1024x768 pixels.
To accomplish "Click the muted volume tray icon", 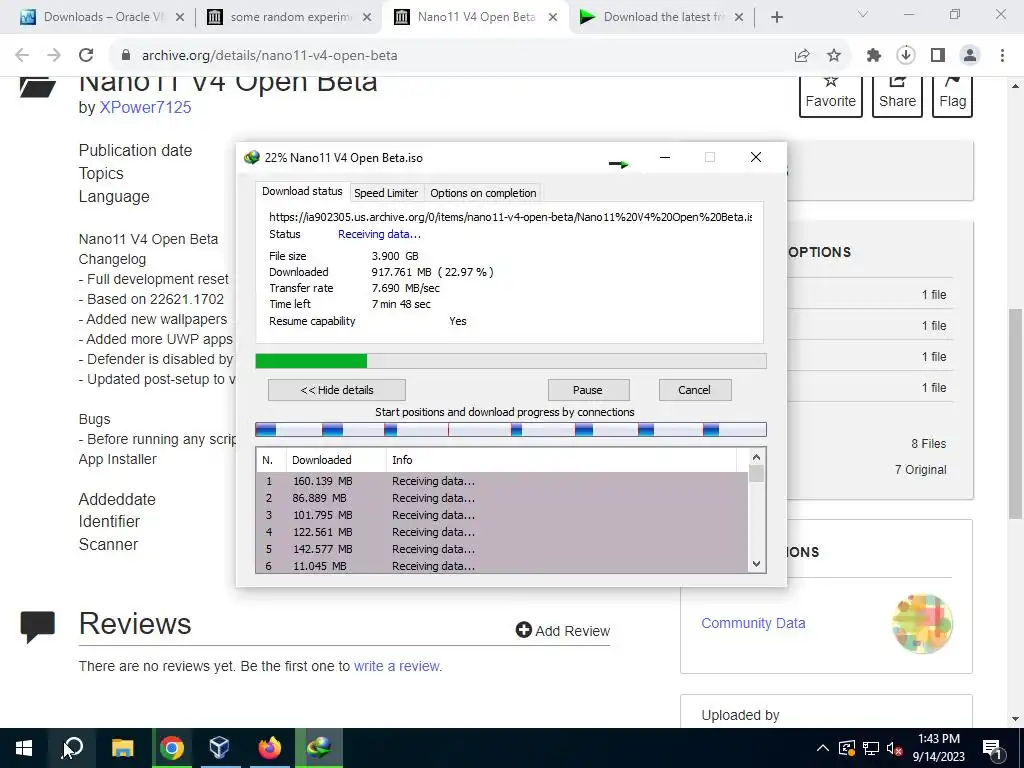I will coord(895,748).
